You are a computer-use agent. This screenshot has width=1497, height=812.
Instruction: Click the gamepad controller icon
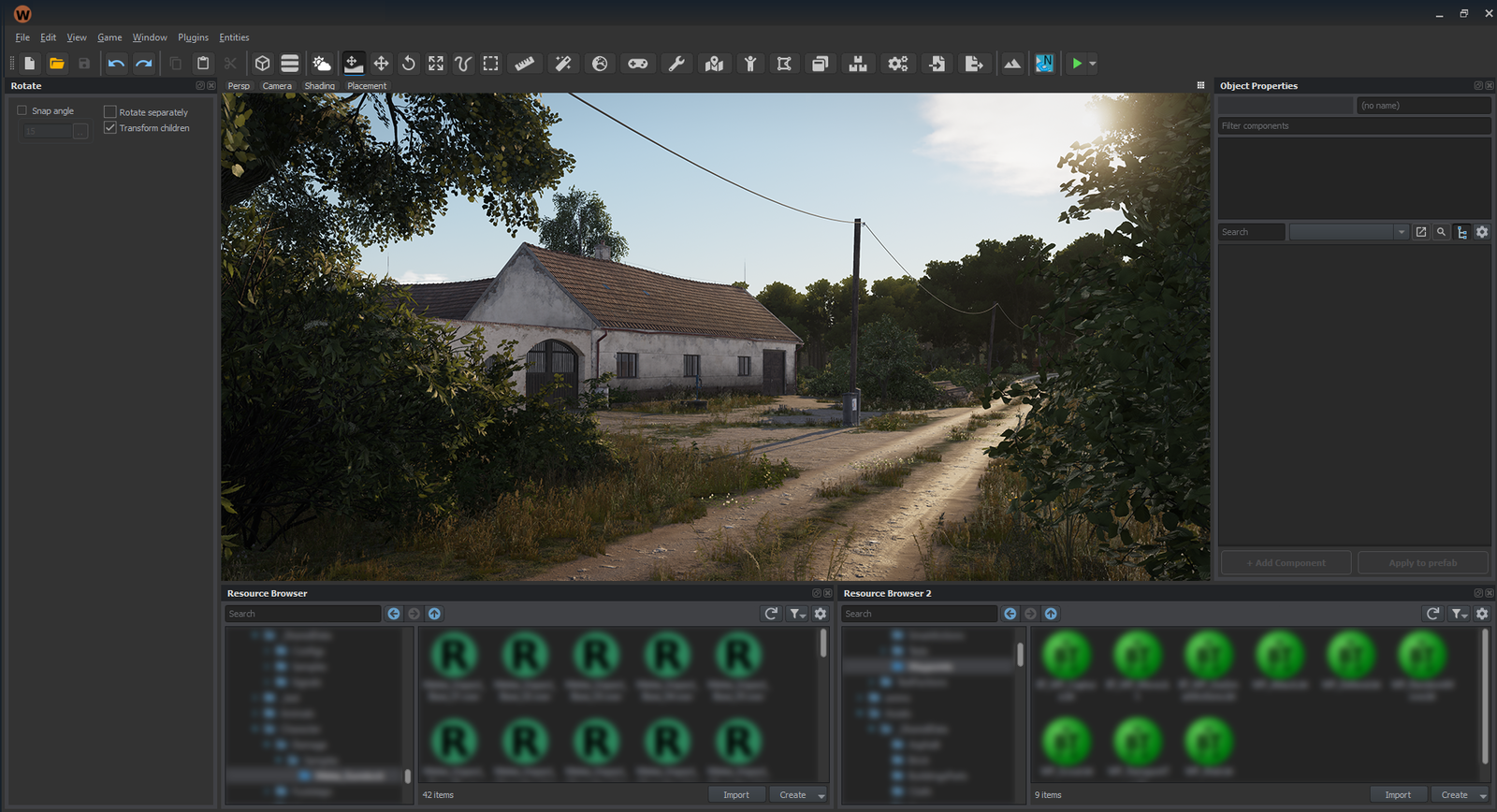pyautogui.click(x=638, y=64)
